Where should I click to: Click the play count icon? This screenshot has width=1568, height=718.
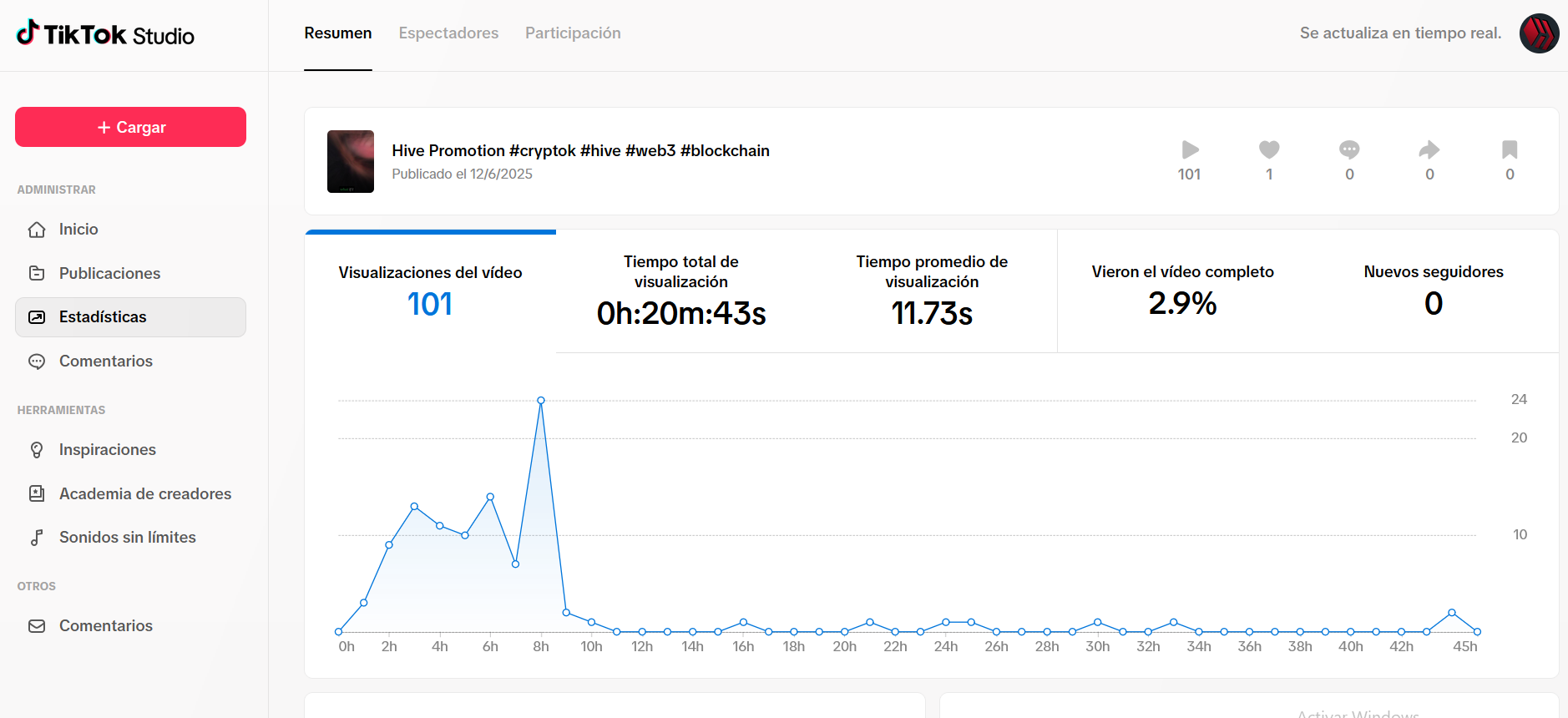[x=1190, y=149]
